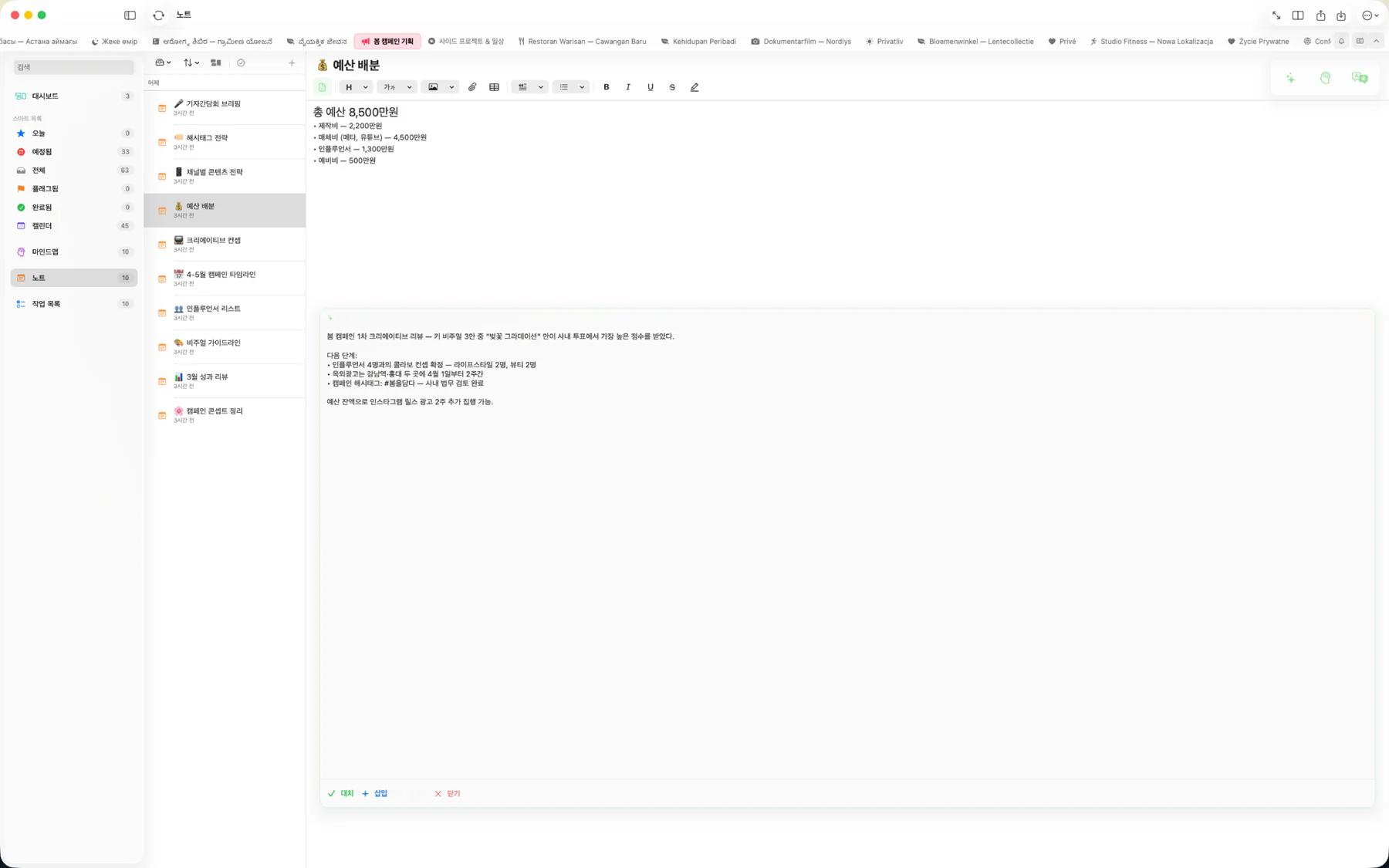Screen dimensions: 1389x868
Task: Open the sort order dropdown
Action: coord(191,62)
